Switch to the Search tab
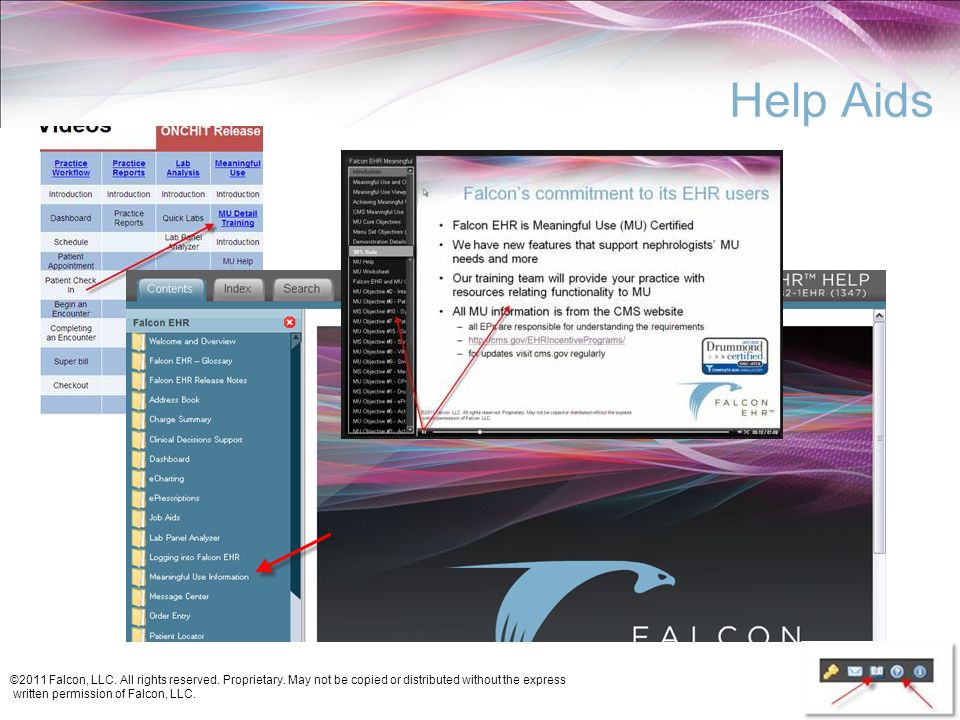The image size is (960, 720). pos(301,289)
